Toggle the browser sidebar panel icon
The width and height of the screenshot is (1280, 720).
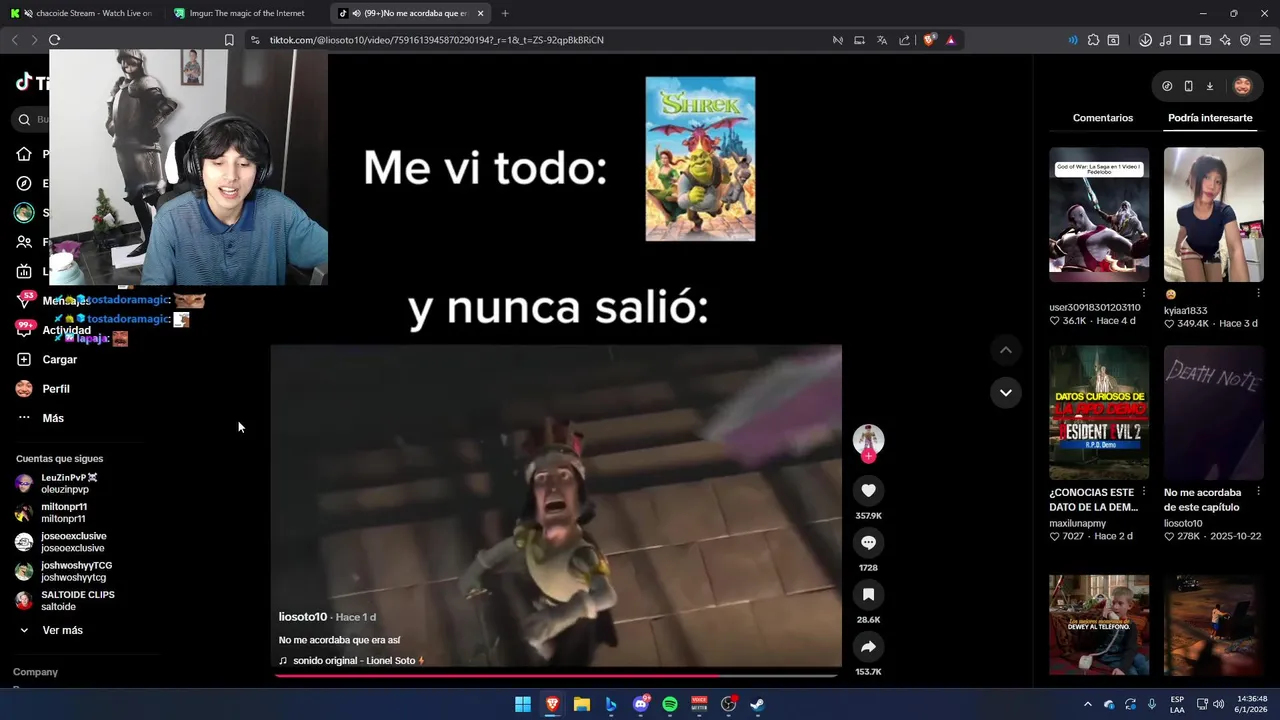[1185, 40]
